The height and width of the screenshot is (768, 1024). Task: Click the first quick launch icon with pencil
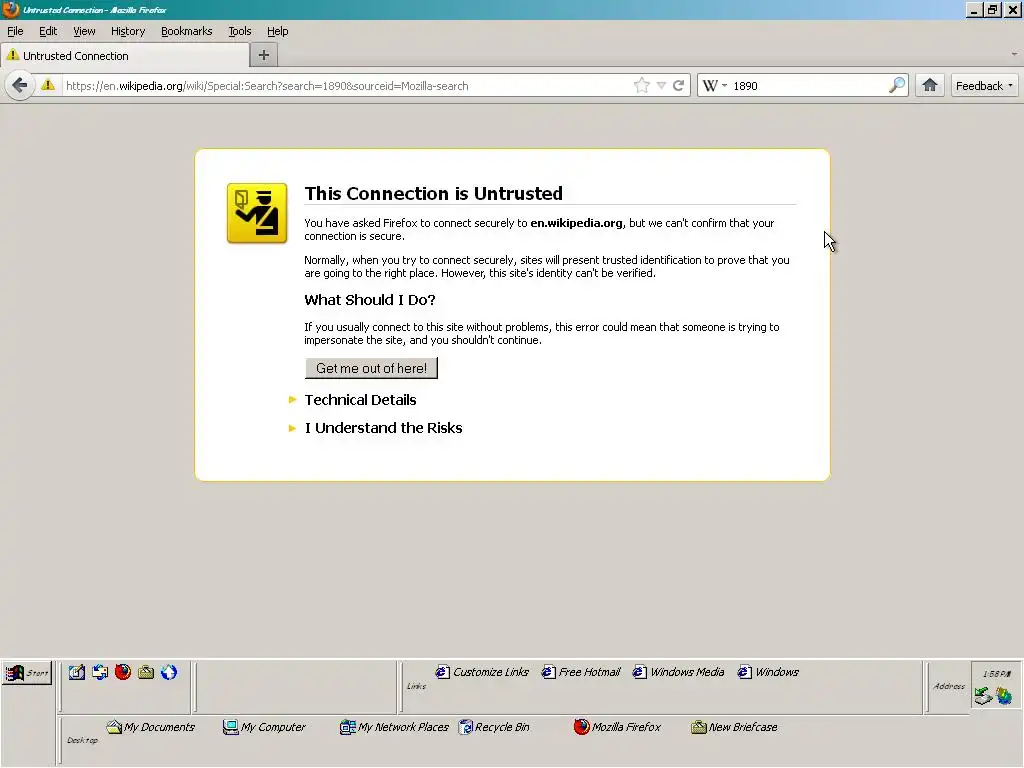pyautogui.click(x=76, y=672)
